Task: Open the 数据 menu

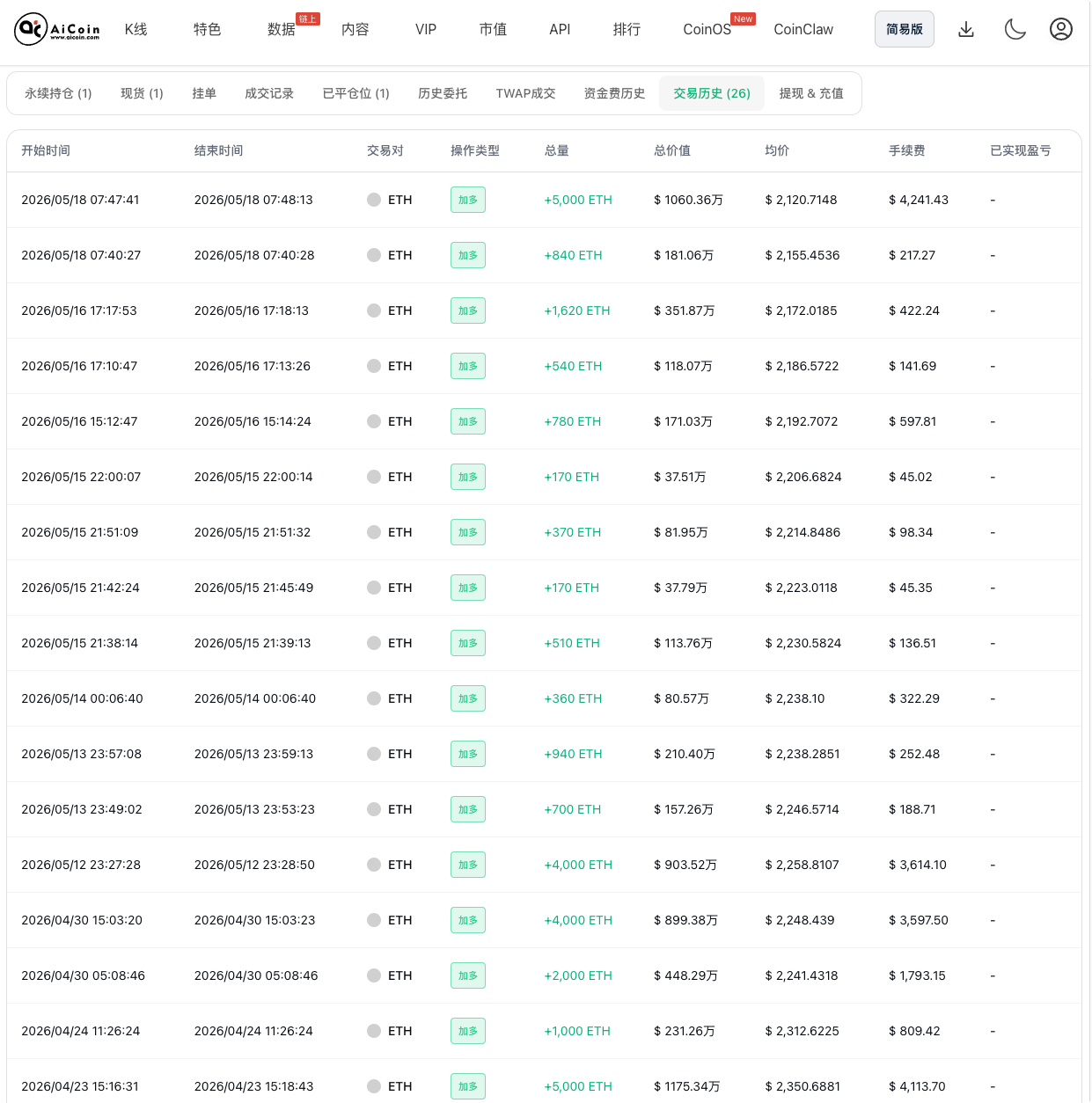Action: tap(282, 29)
